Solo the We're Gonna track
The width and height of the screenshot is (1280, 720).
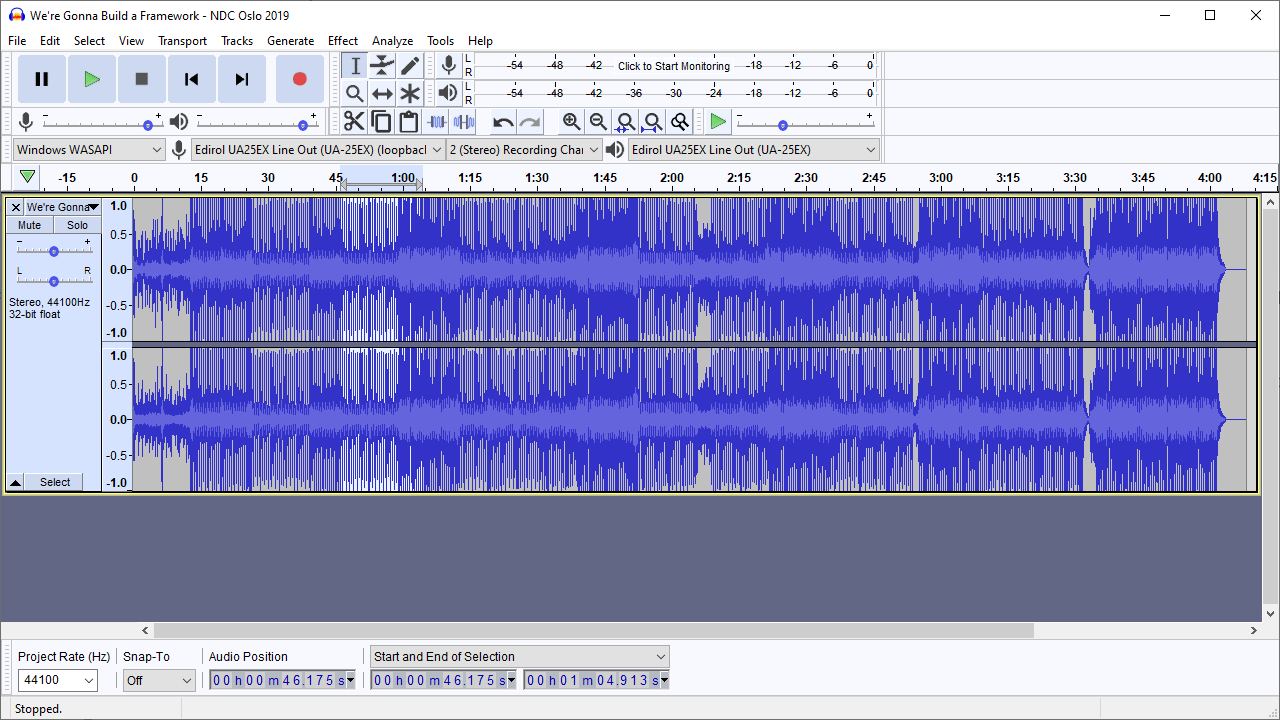pos(77,225)
